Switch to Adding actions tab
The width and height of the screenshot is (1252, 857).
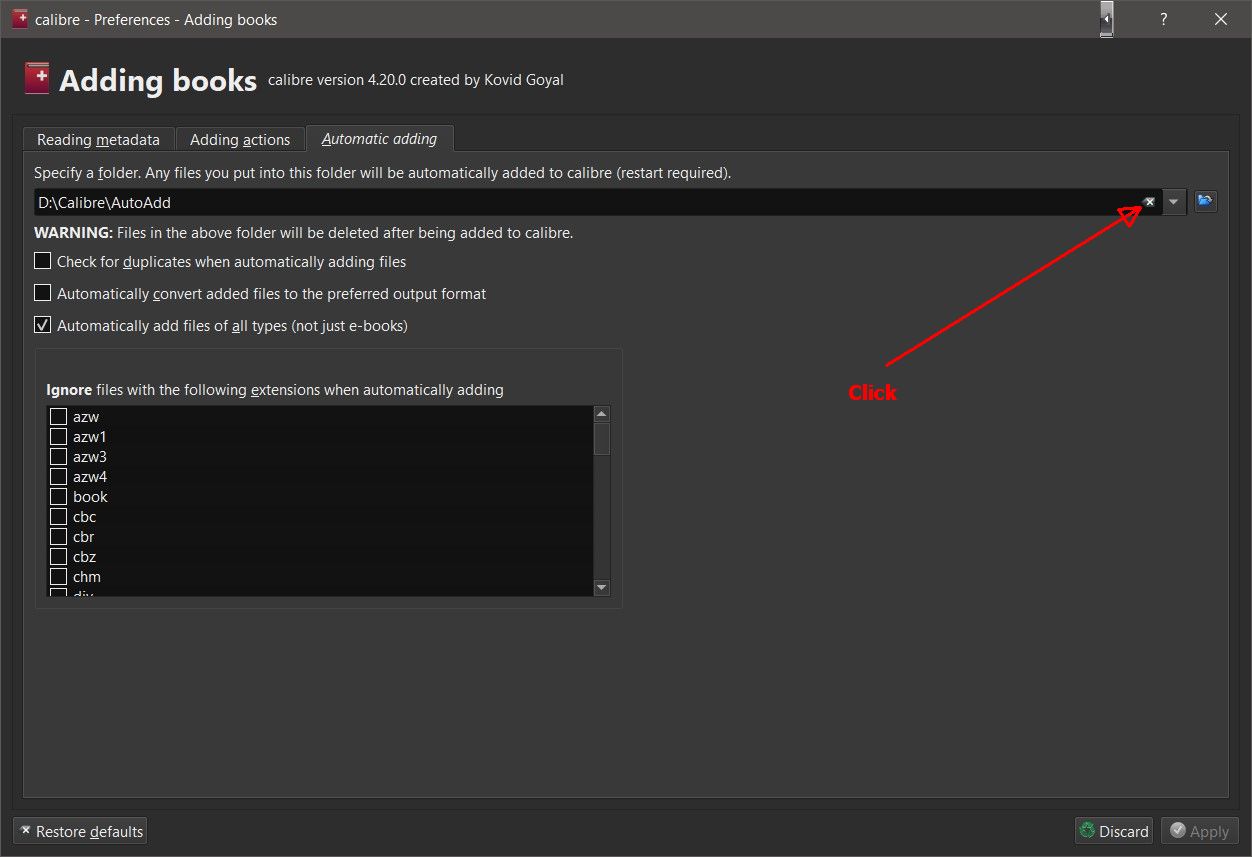240,139
